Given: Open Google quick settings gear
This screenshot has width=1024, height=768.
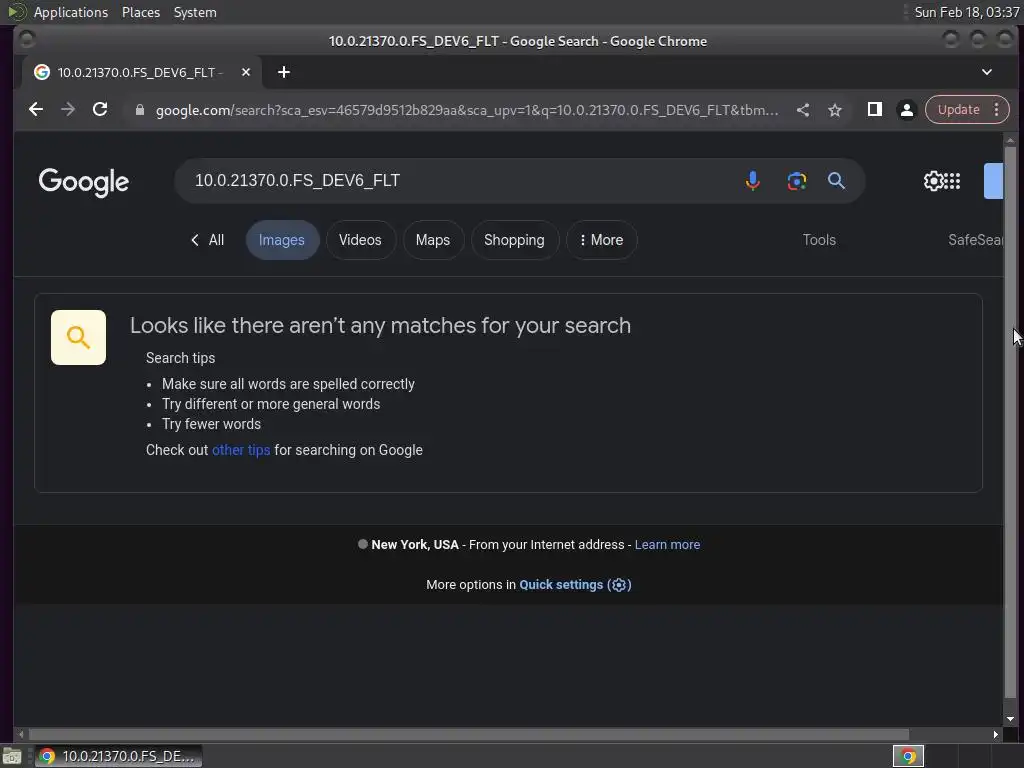Looking at the screenshot, I should (x=933, y=181).
